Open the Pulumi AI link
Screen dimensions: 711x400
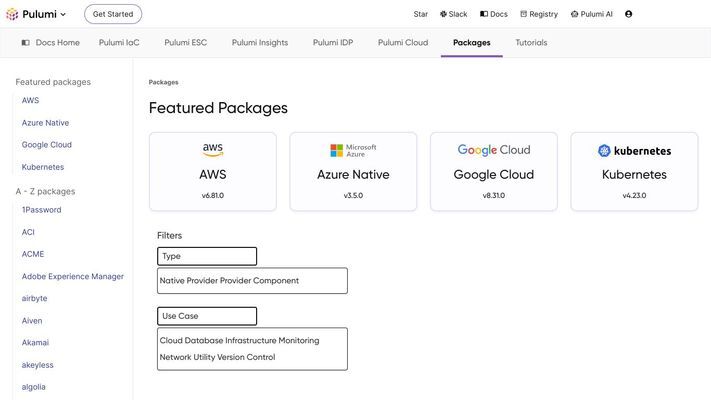(x=591, y=14)
